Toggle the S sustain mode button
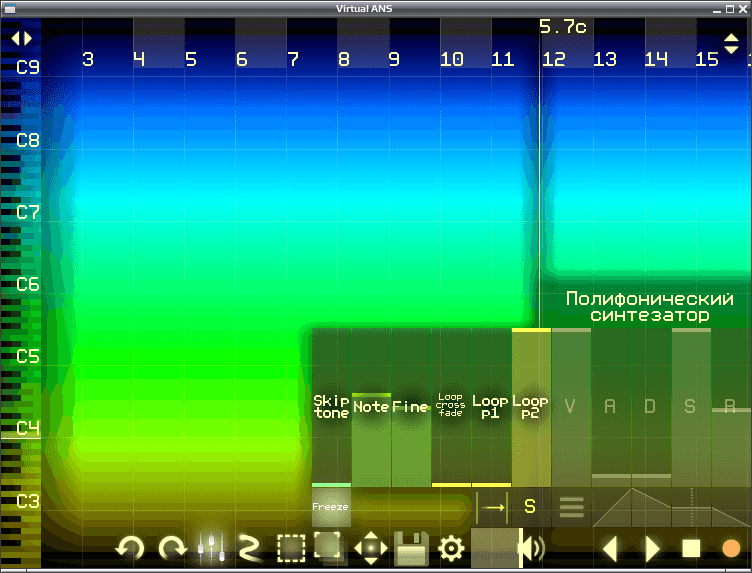The height and width of the screenshot is (573, 752). click(530, 507)
